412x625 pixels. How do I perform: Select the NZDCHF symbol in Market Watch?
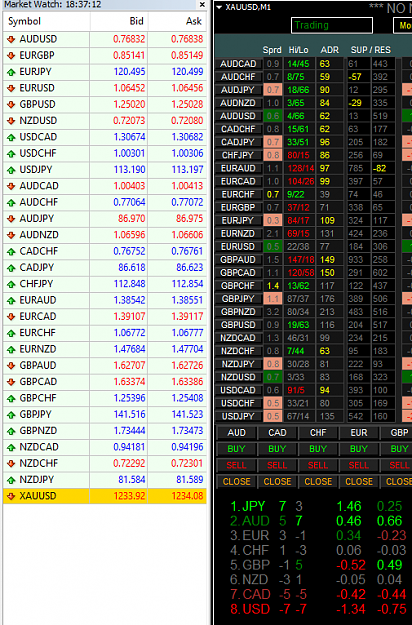[x=39, y=464]
